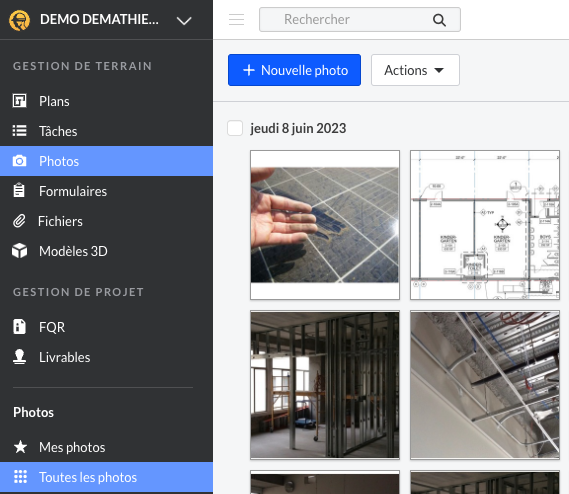569x494 pixels.
Task: Select the Photos sidebar item
Action: click(x=106, y=161)
